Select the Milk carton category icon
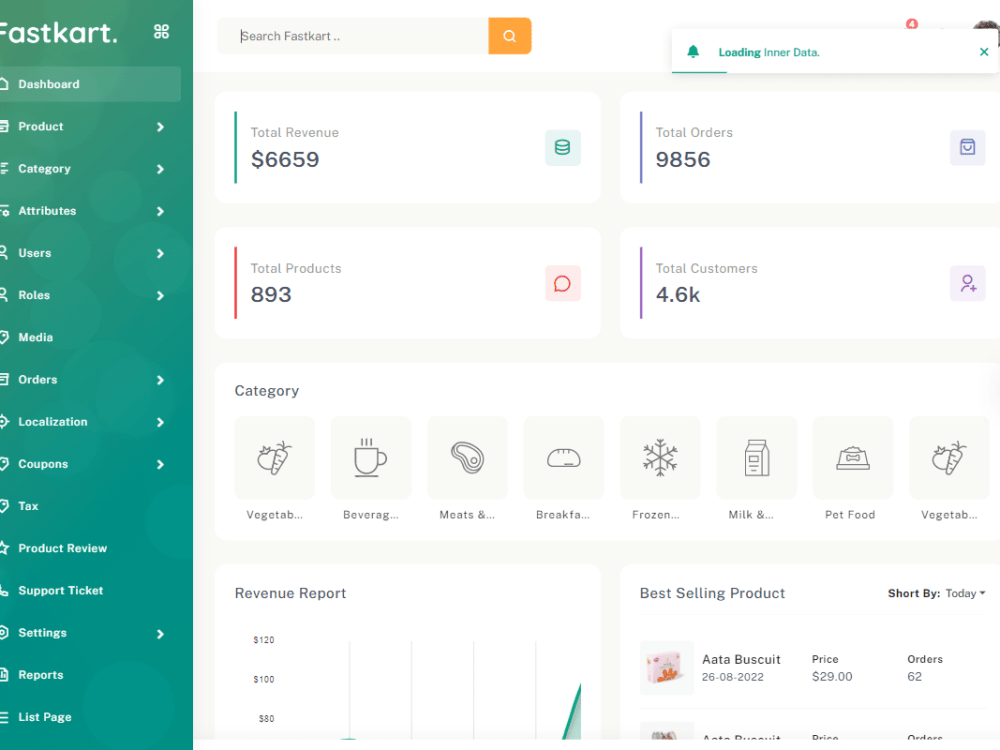The height and width of the screenshot is (750, 1000). click(x=756, y=457)
